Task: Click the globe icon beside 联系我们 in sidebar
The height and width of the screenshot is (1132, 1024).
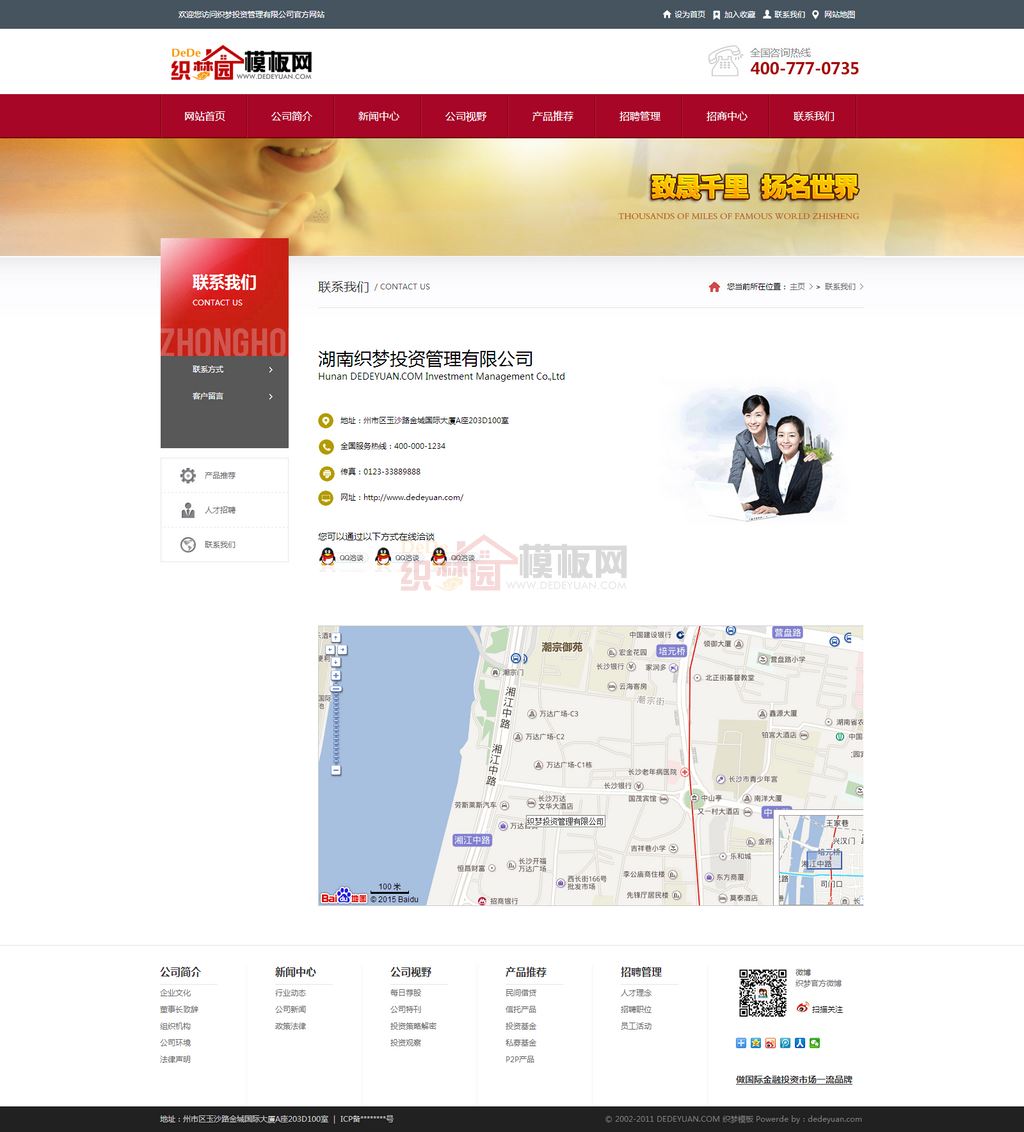Action: 188,545
